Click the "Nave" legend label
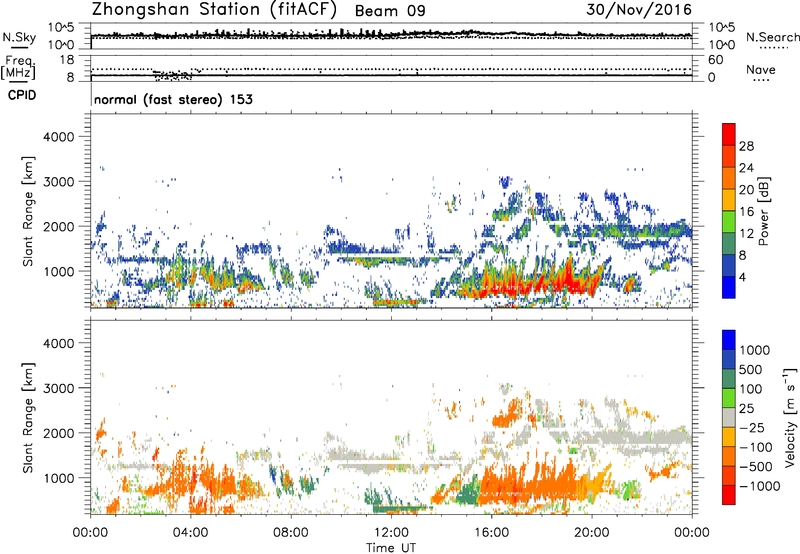This screenshot has height=554, width=800. click(x=761, y=69)
